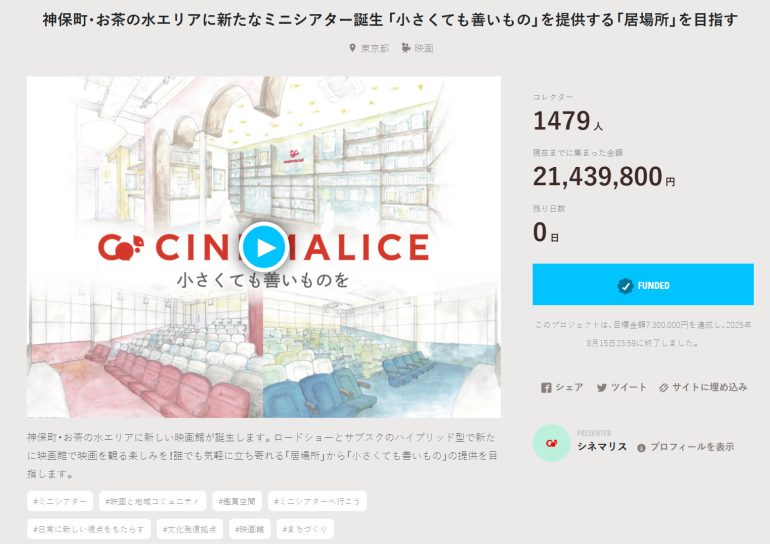The image size is (770, 544).
Task: Select the #映画と地域コミュニティ tag
Action: 153,500
